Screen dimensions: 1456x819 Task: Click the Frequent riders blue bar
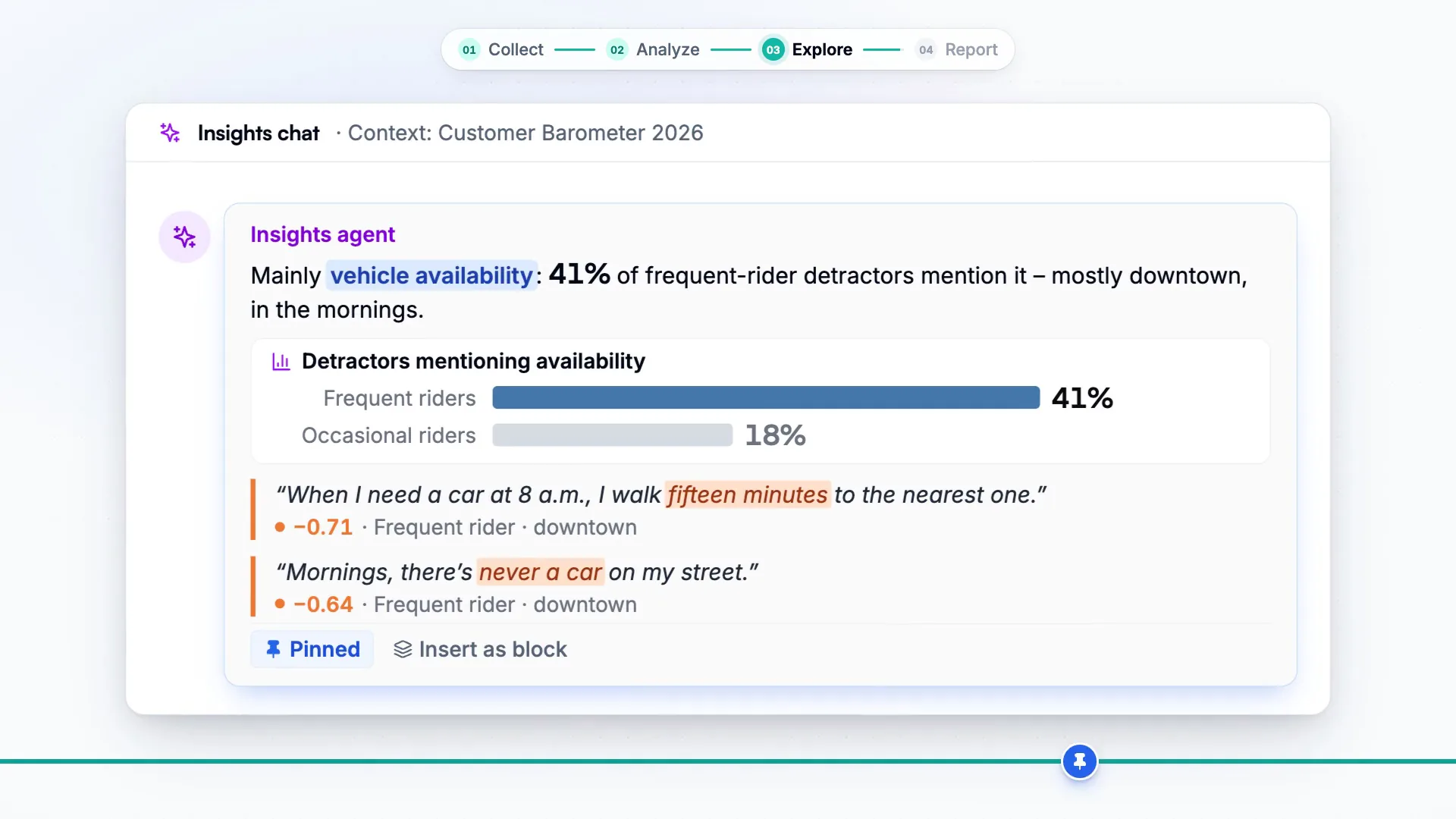(766, 397)
